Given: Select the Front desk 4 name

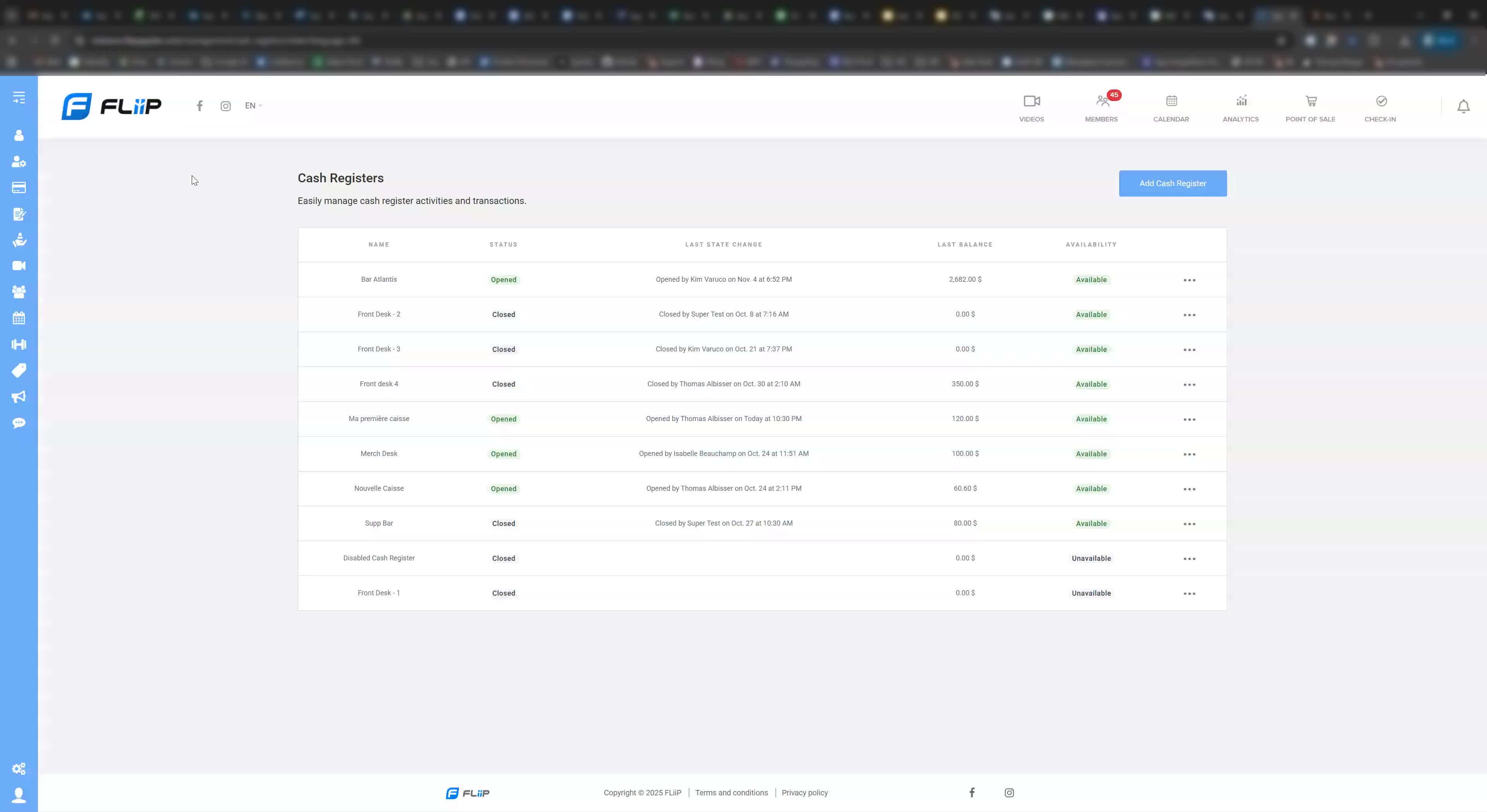Looking at the screenshot, I should tap(379, 384).
